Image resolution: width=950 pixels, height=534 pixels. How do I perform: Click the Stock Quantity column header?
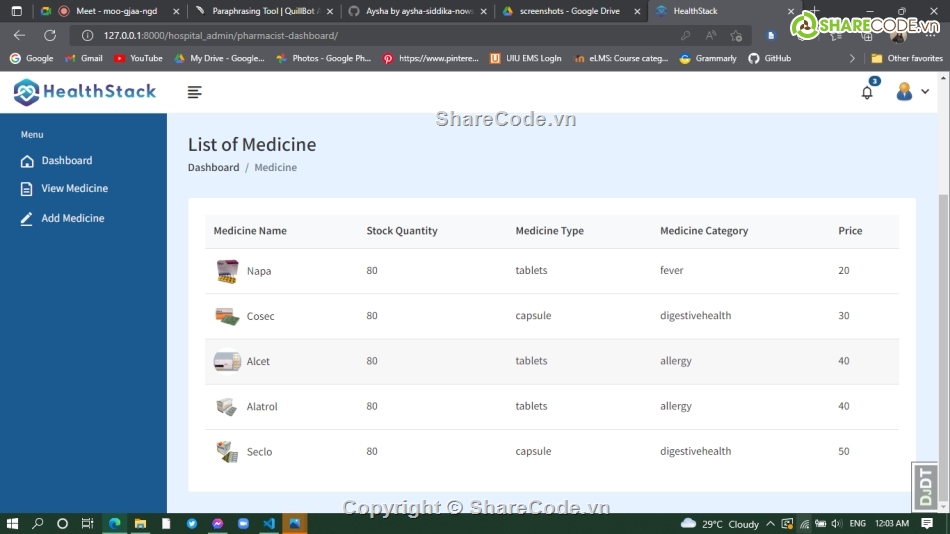click(402, 230)
